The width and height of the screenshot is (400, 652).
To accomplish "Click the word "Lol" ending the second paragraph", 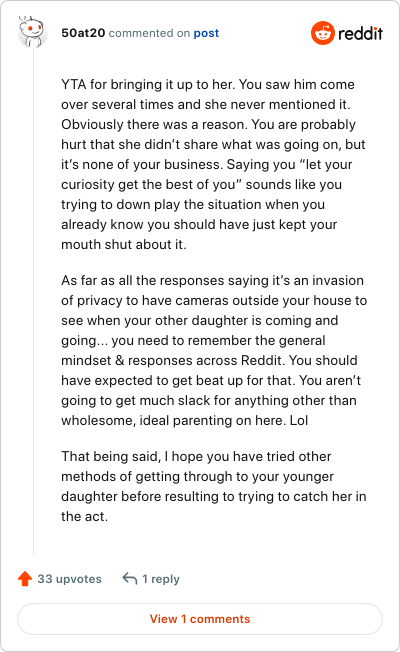I will pos(299,420).
